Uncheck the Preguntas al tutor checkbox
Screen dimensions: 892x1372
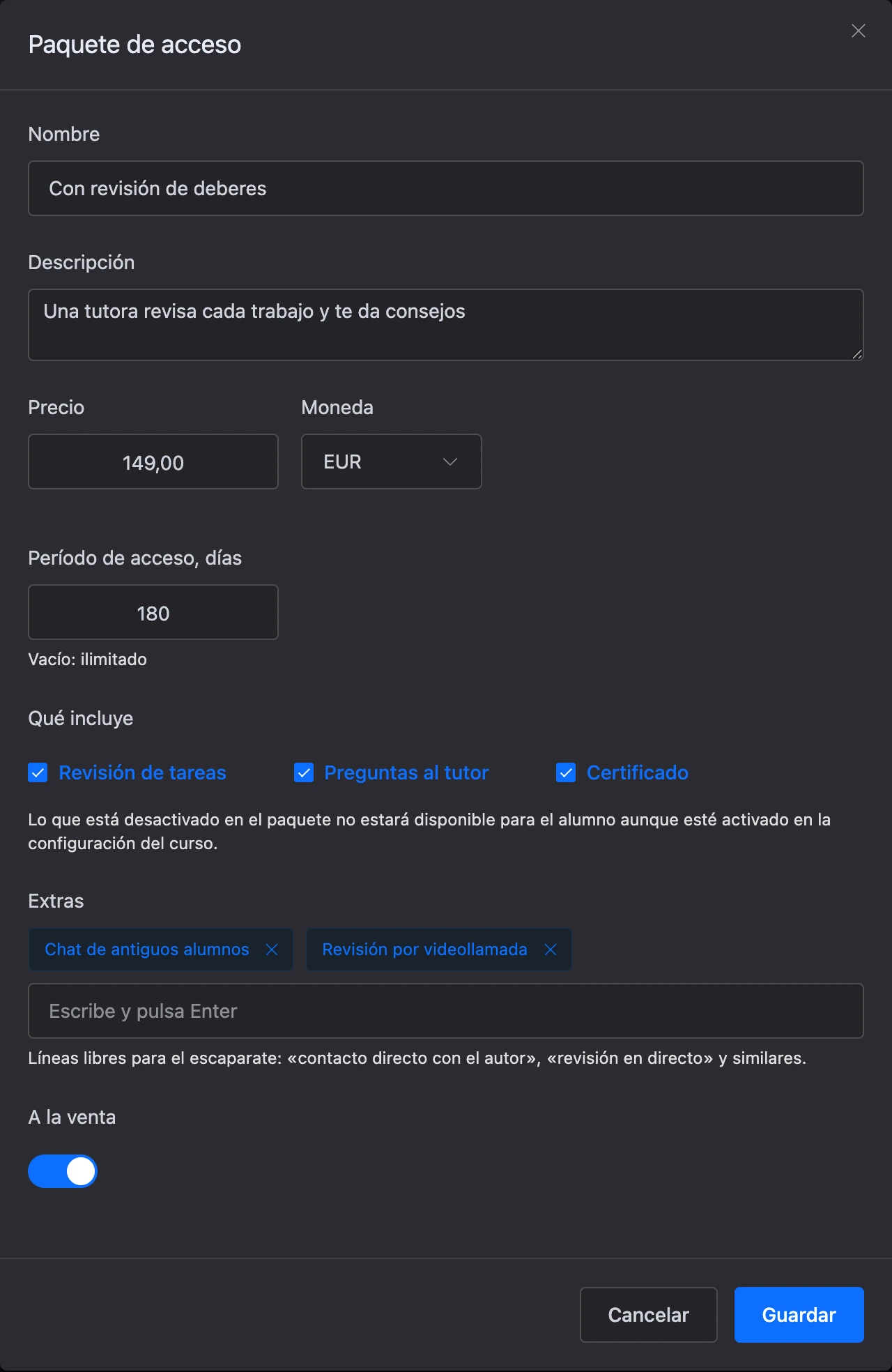click(304, 772)
